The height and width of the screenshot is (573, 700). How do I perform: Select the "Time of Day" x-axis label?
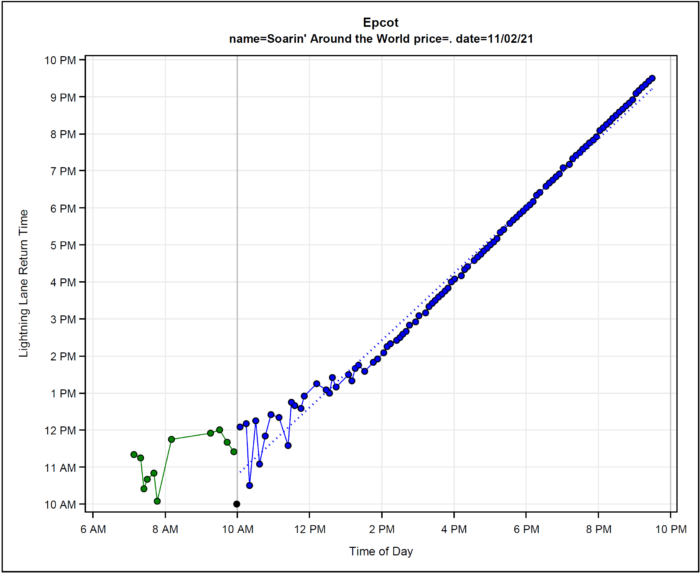coord(381,551)
